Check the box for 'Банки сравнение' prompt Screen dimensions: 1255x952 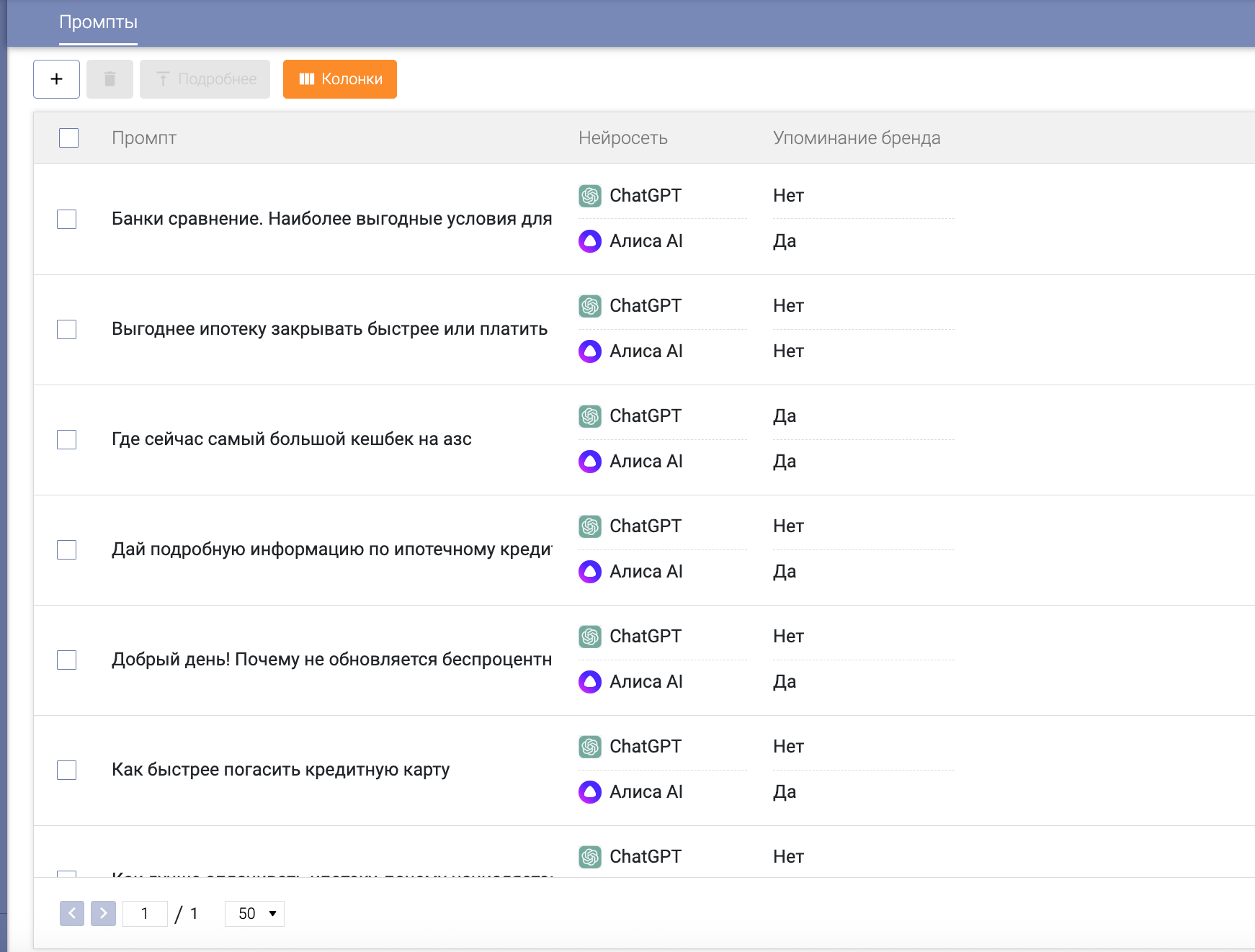tap(67, 219)
